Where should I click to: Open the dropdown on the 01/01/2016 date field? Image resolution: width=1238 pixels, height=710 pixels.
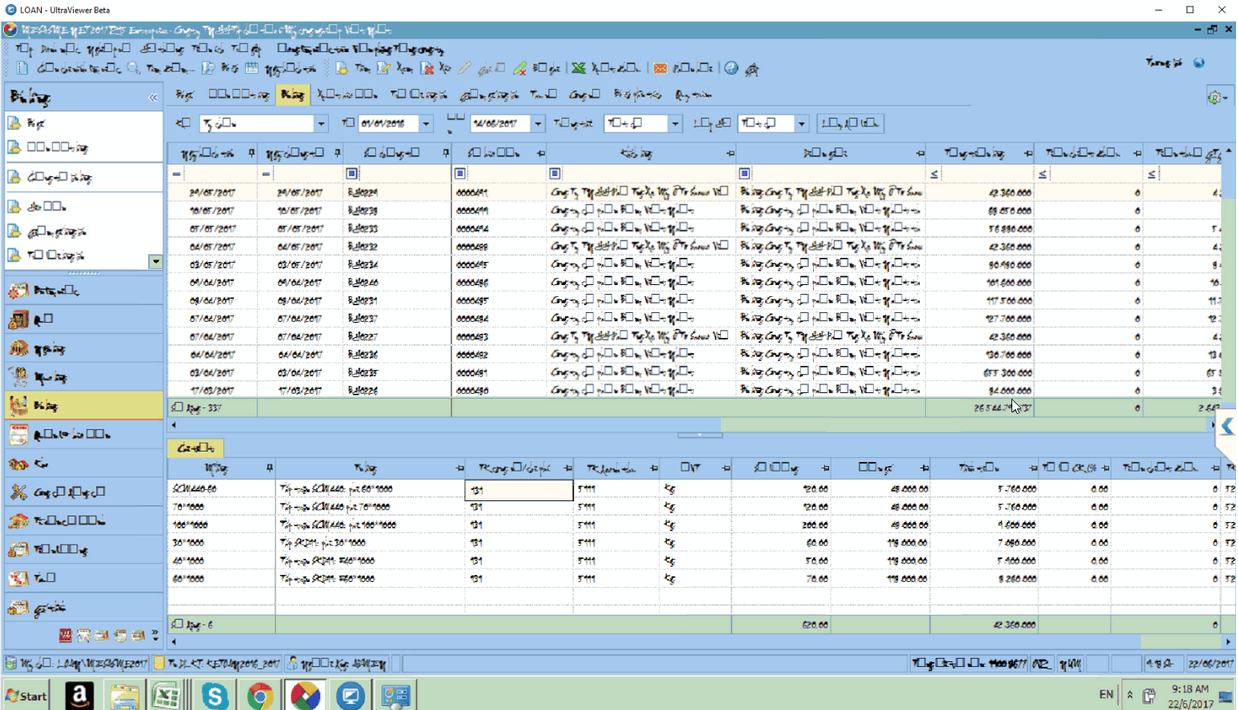(x=426, y=124)
